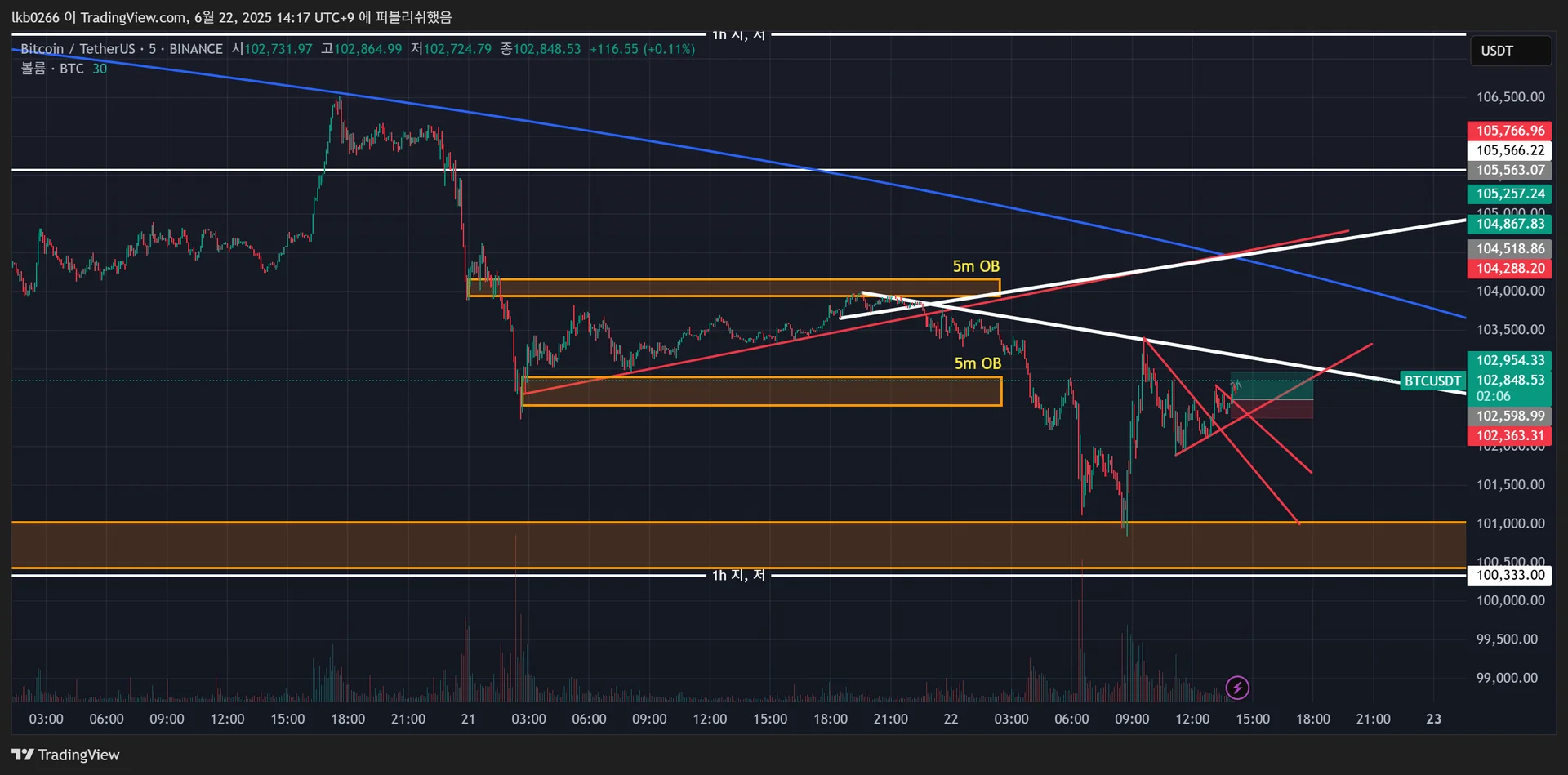
Task: Click the green 102,954.33 price tag
Action: [1509, 360]
